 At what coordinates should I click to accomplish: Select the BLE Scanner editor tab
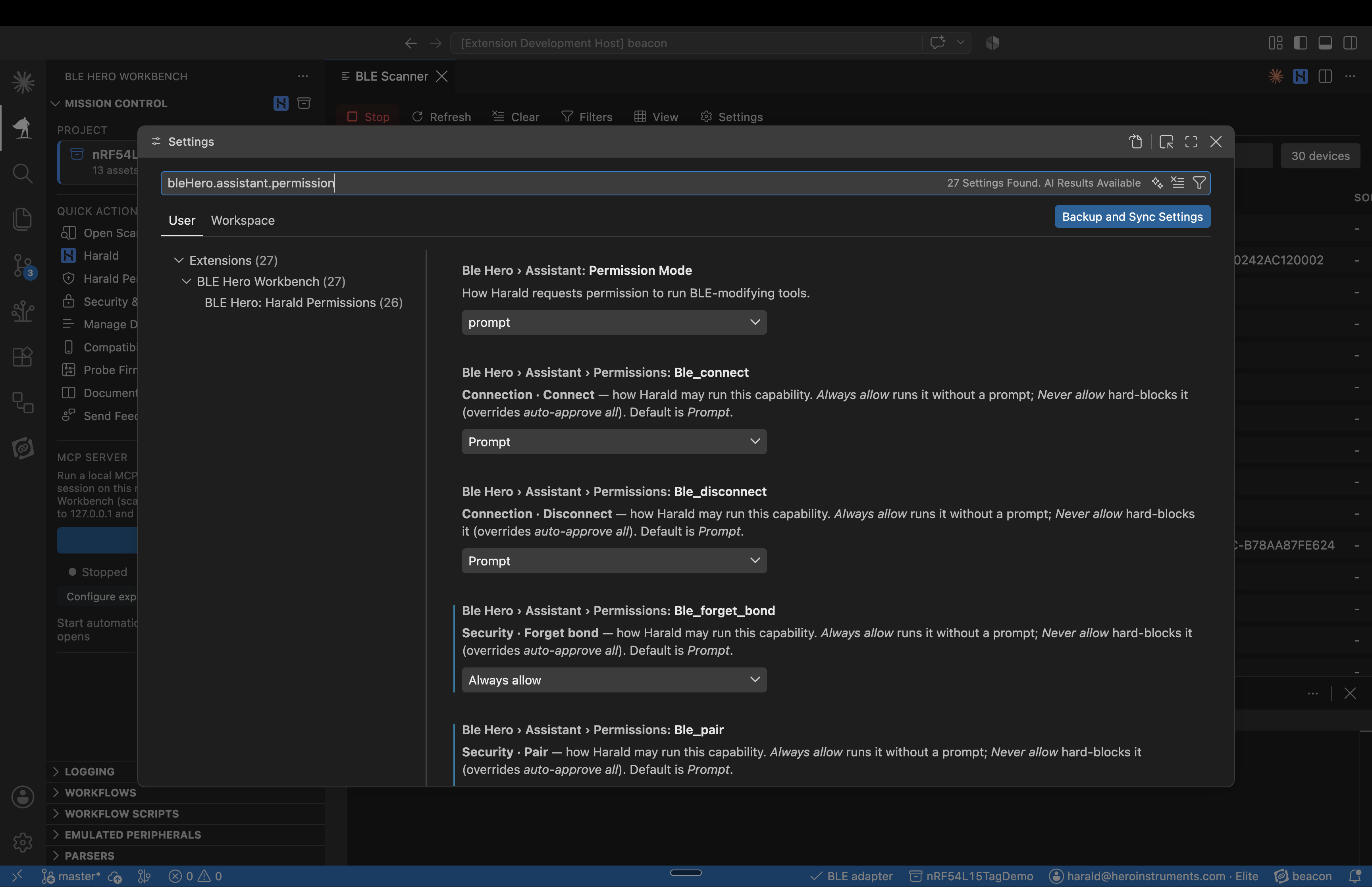pos(391,76)
